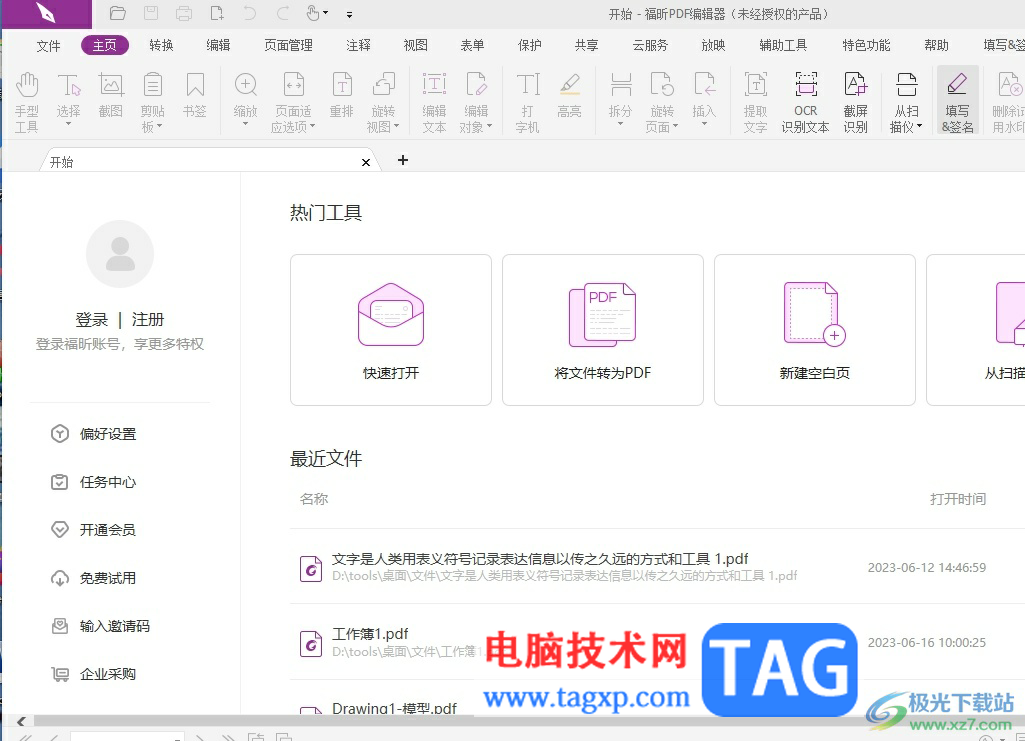Run OCR text recognition (OCR识别文本)

point(805,101)
